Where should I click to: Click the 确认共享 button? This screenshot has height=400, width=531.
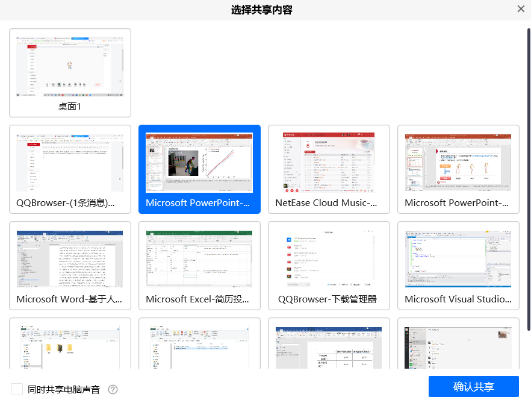pos(473,386)
